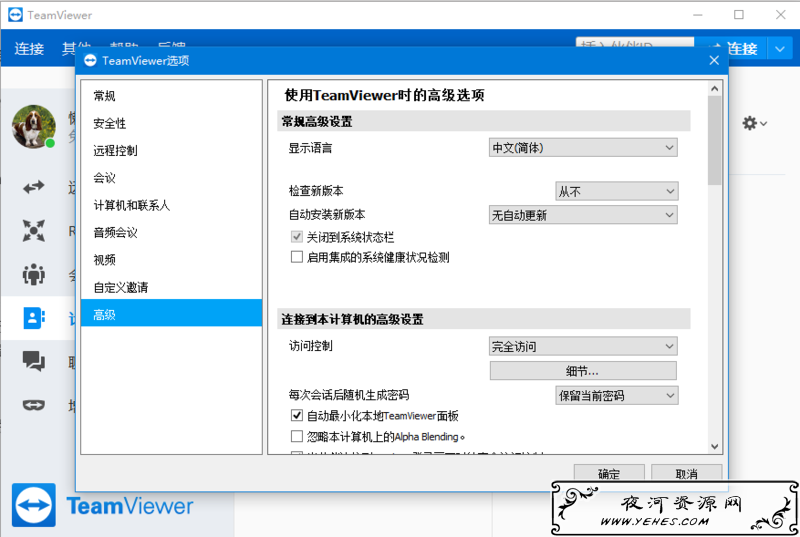The height and width of the screenshot is (537, 800).
Task: Open the 访问控制 dropdown showing 完全访问
Action: (x=583, y=346)
